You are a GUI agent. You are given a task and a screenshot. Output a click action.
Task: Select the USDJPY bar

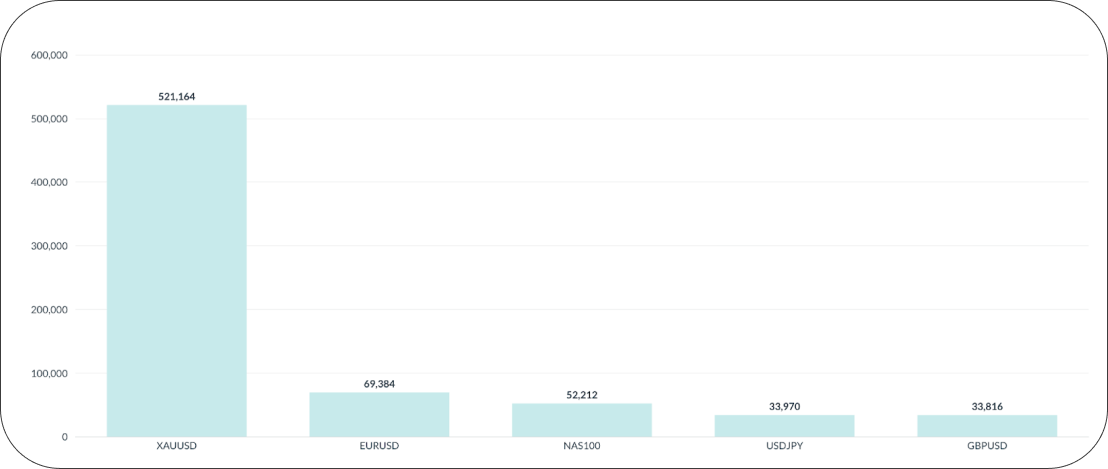(784, 426)
